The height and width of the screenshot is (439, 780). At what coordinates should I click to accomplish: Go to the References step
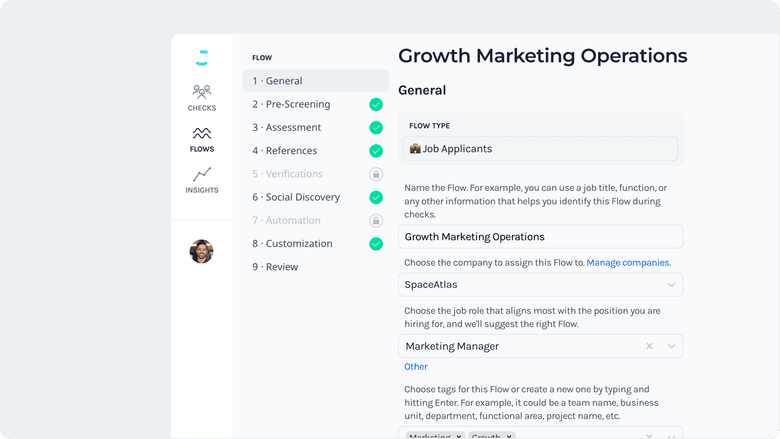pyautogui.click(x=285, y=151)
